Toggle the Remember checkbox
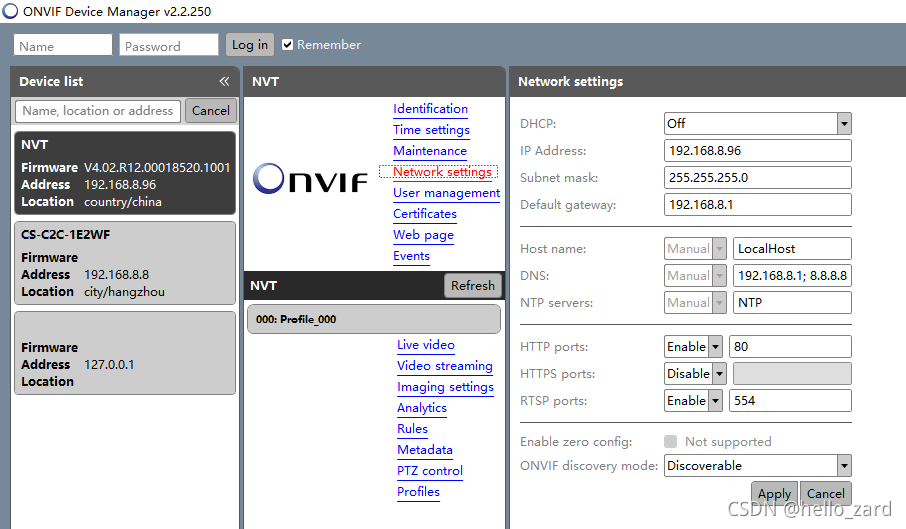 [x=288, y=45]
